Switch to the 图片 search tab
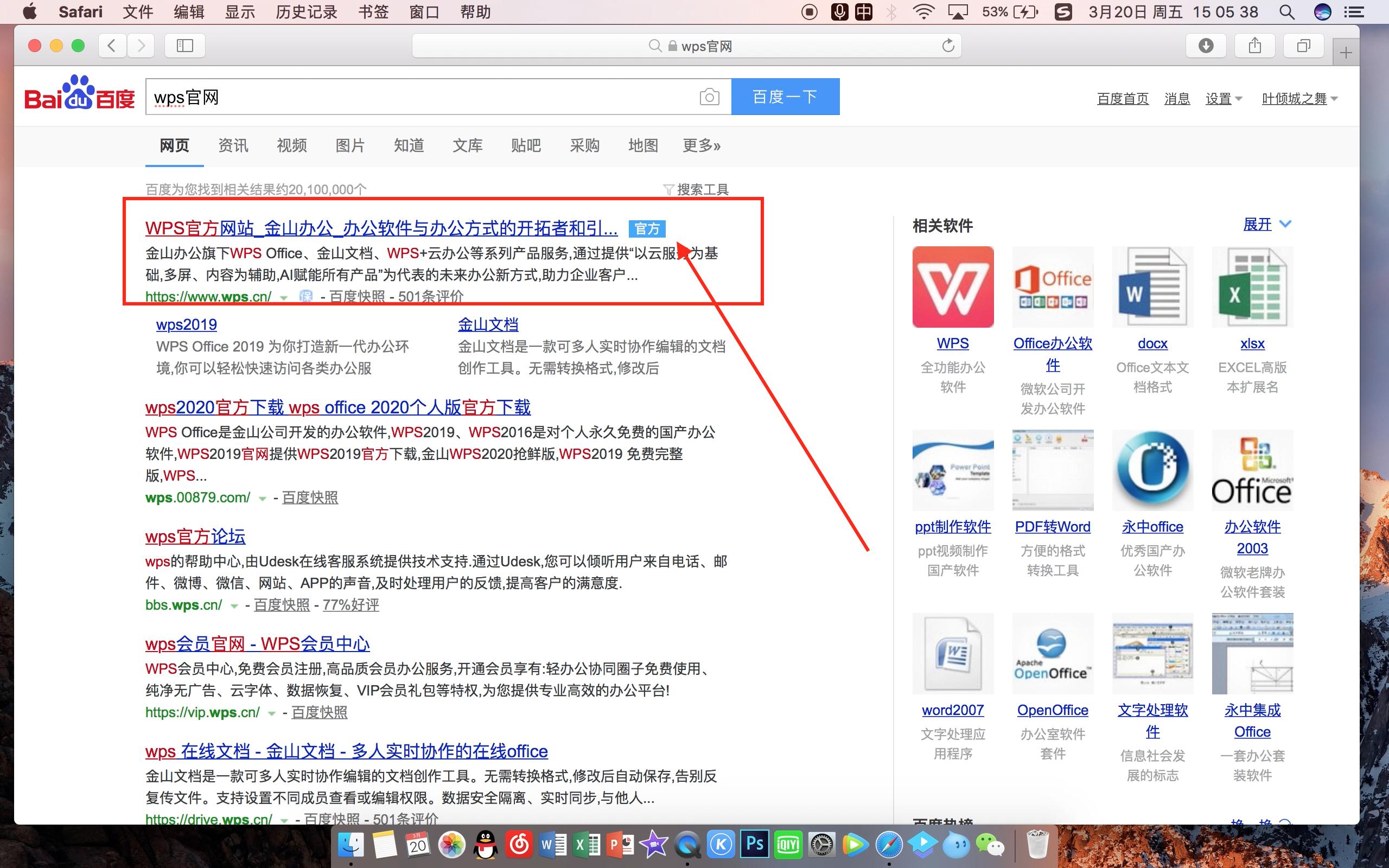The image size is (1389, 868). click(x=350, y=145)
